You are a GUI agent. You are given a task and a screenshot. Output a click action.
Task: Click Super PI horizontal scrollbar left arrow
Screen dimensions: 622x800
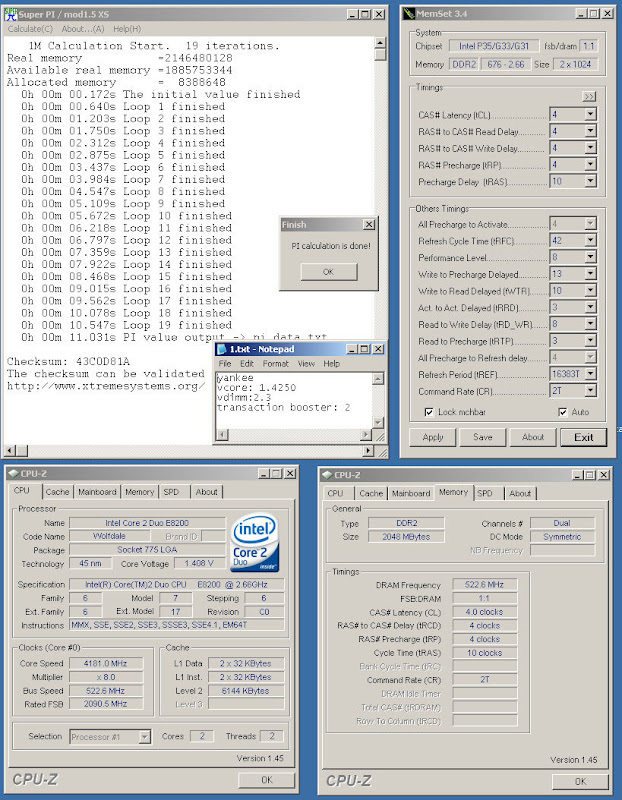coord(9,451)
